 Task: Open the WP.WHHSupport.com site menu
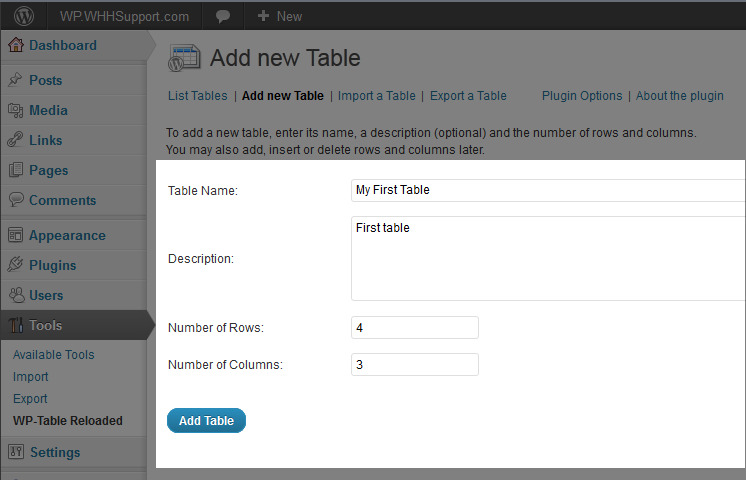click(123, 16)
